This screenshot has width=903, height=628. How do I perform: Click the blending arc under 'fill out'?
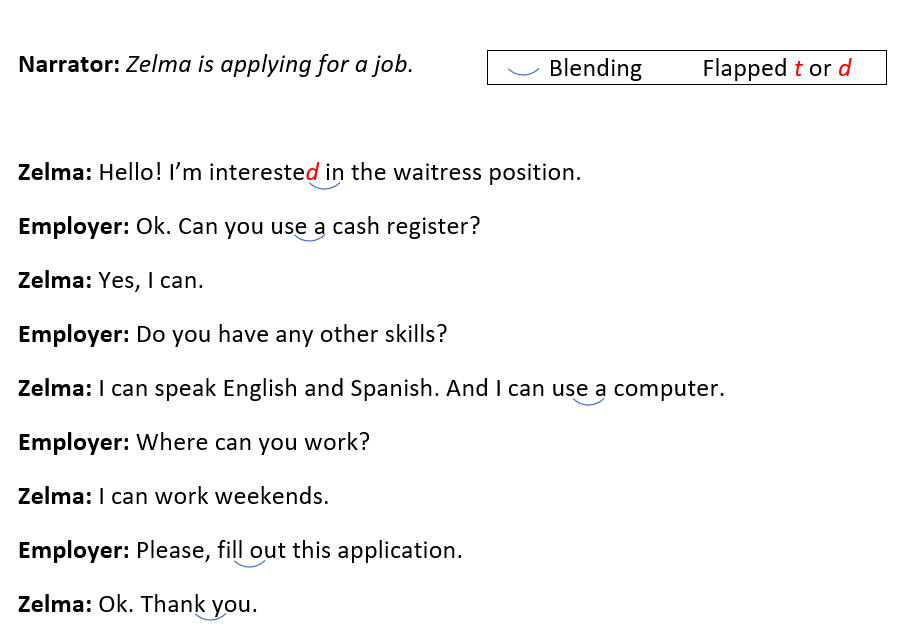(x=249, y=563)
